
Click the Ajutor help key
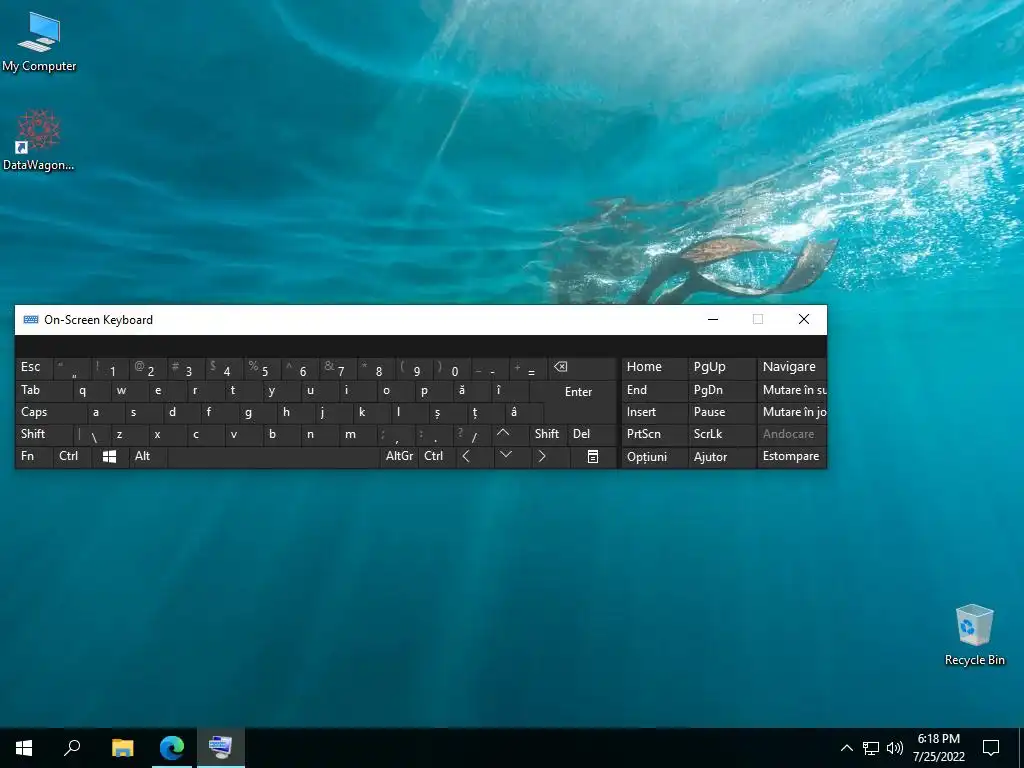(721, 456)
